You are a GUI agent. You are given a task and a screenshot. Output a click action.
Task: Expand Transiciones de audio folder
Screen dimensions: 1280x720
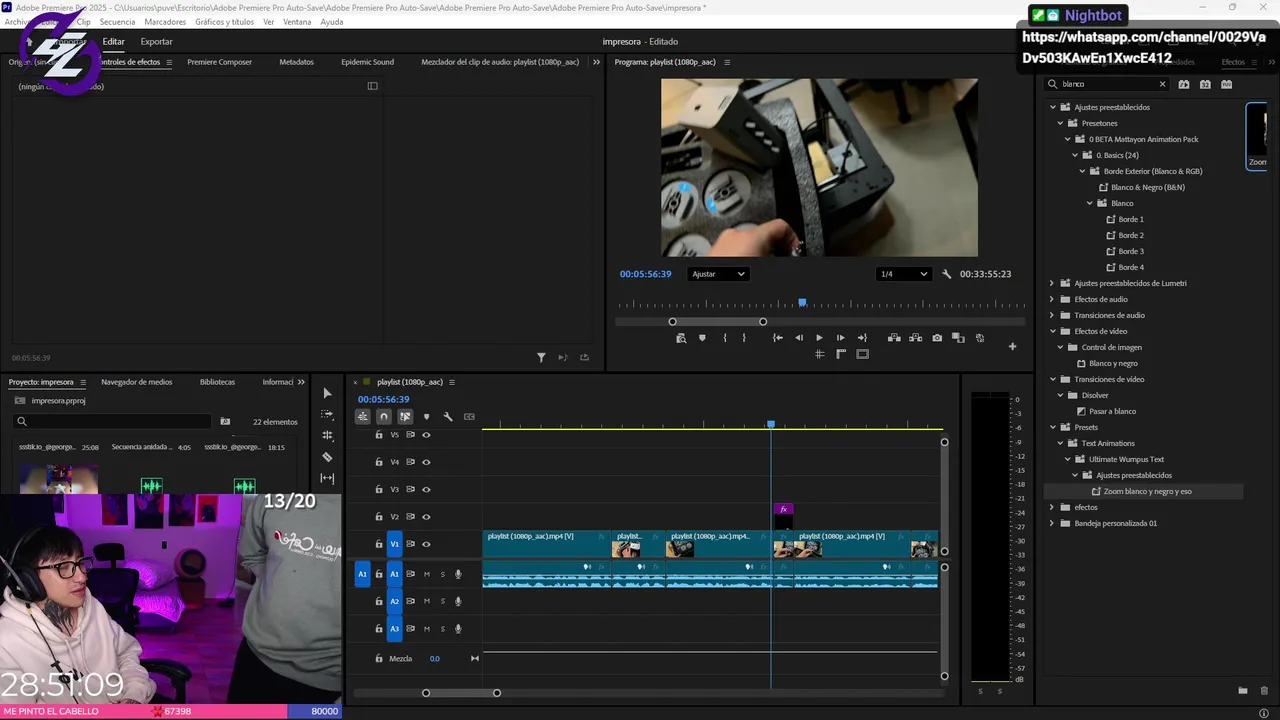[x=1052, y=315]
